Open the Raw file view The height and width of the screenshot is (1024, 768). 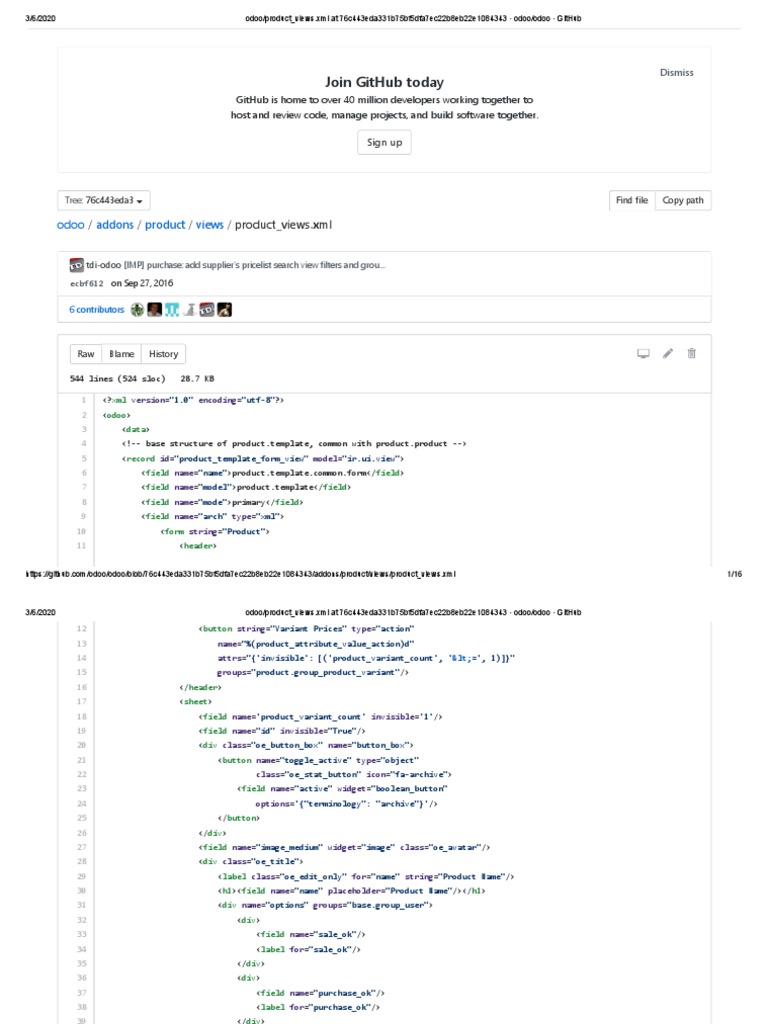pyautogui.click(x=87, y=354)
